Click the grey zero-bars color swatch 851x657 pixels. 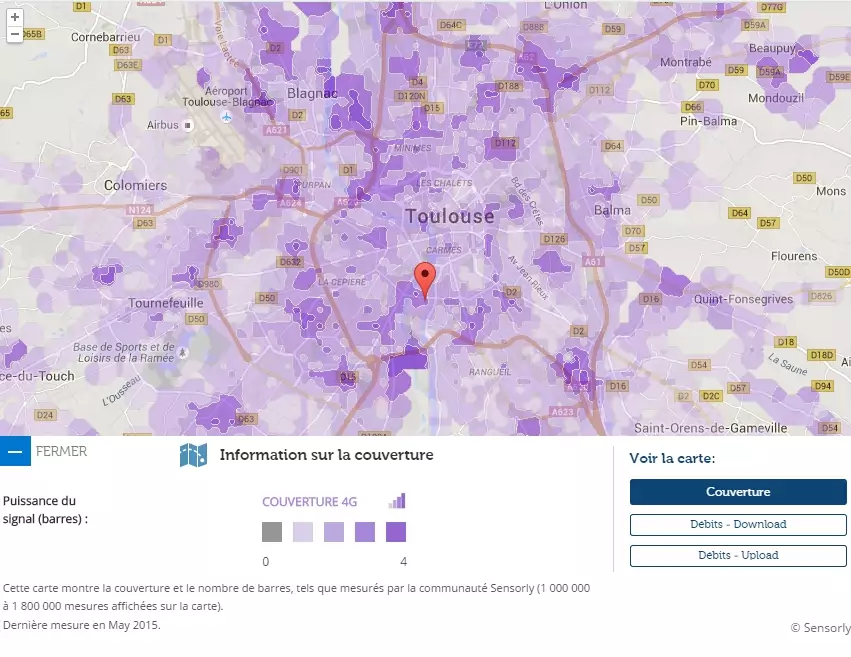(272, 532)
